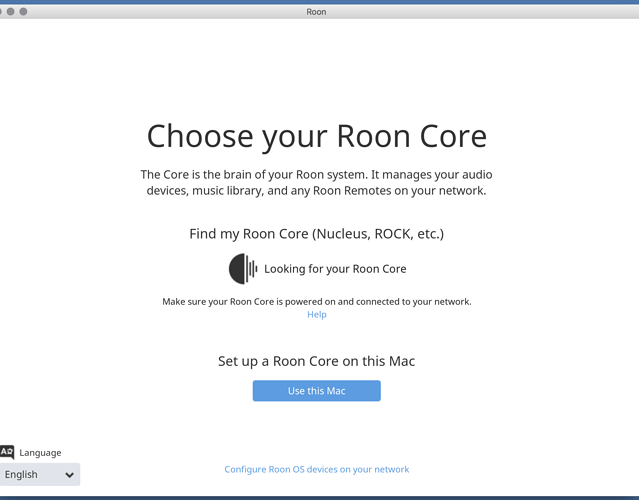Viewport: 639px width, 500px height.
Task: Click the Find my Roon Core text
Action: click(317, 234)
